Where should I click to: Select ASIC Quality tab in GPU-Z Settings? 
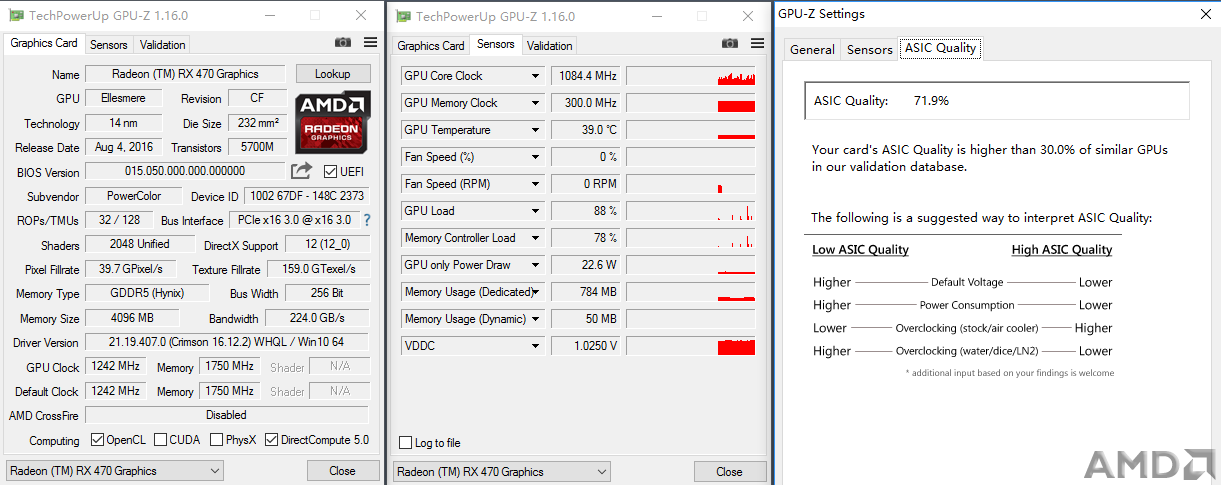[940, 48]
